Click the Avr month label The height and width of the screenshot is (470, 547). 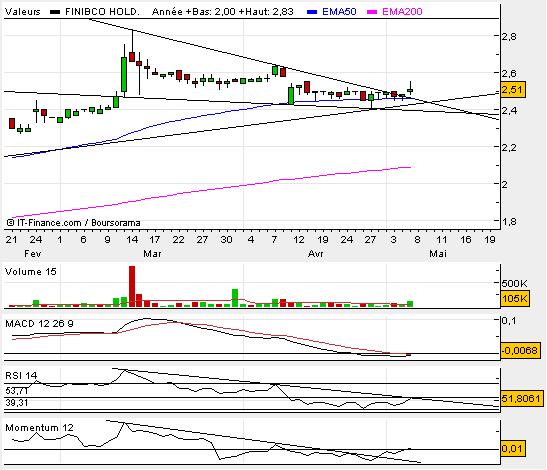pyautogui.click(x=315, y=254)
